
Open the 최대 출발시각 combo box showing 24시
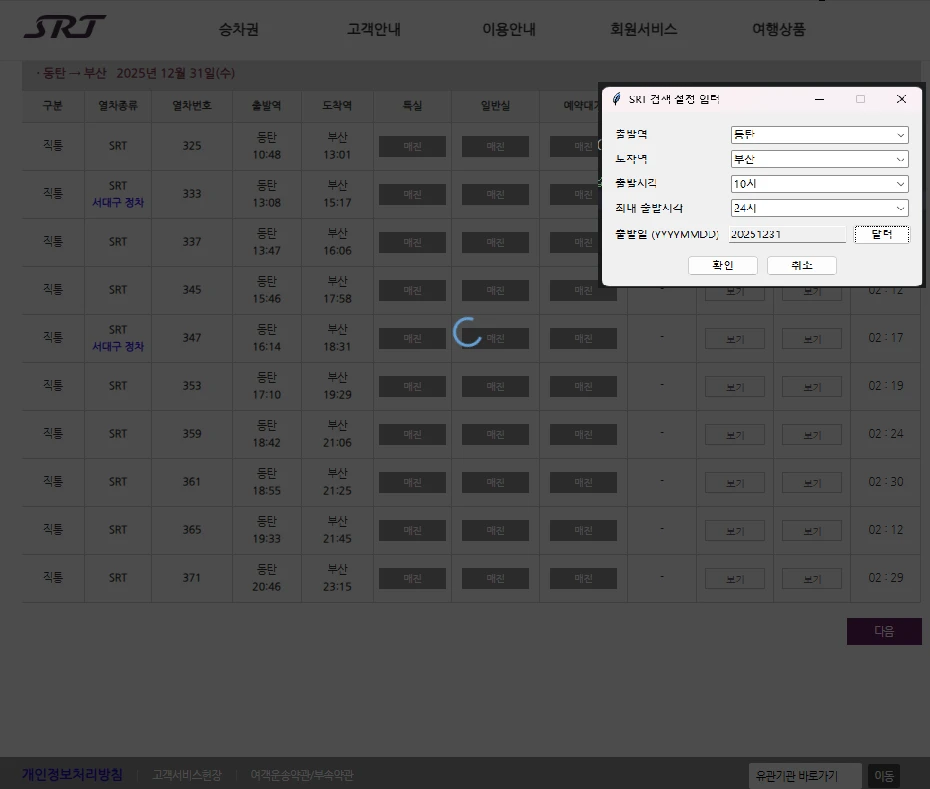(819, 208)
